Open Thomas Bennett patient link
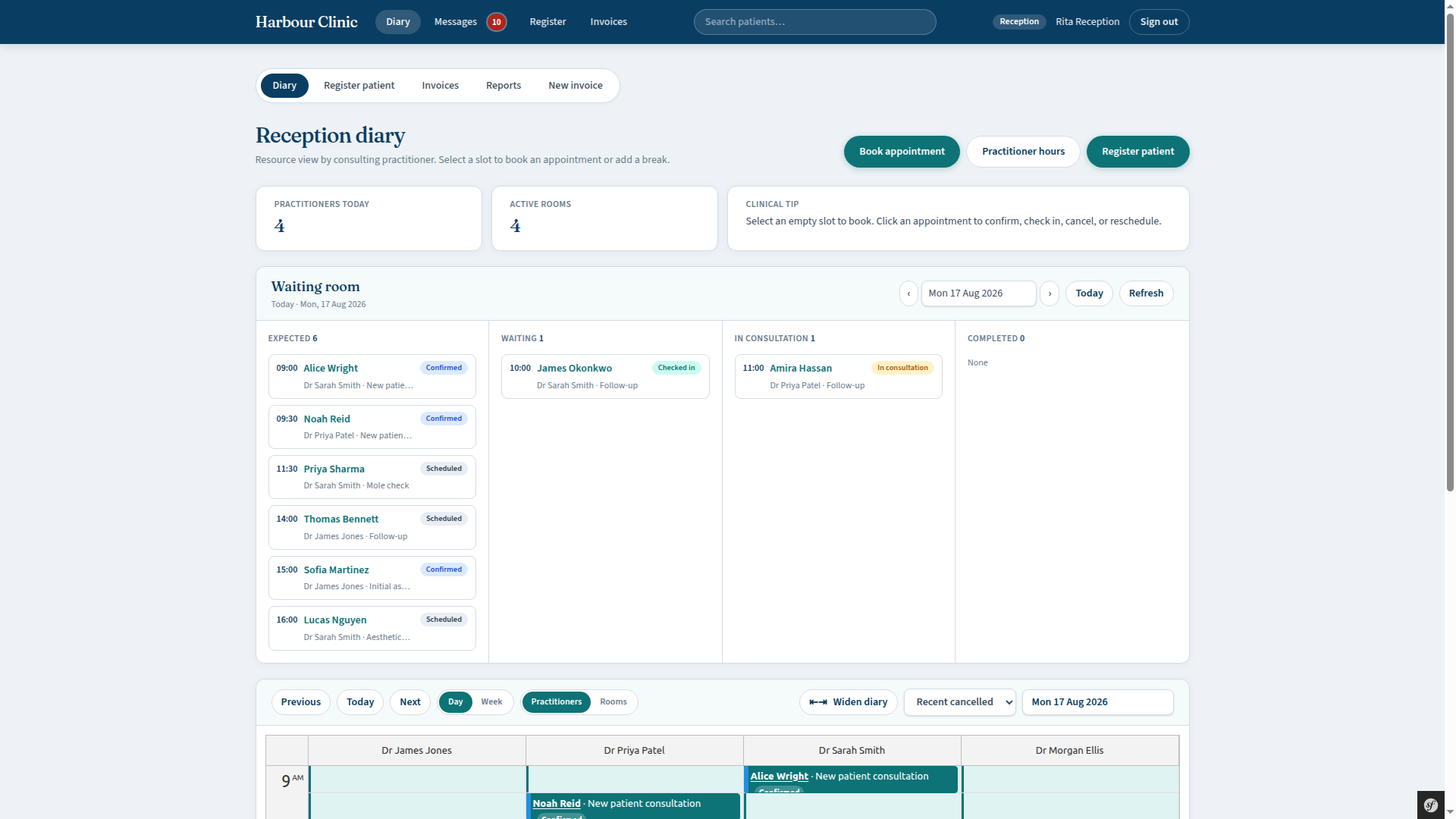 coord(340,519)
